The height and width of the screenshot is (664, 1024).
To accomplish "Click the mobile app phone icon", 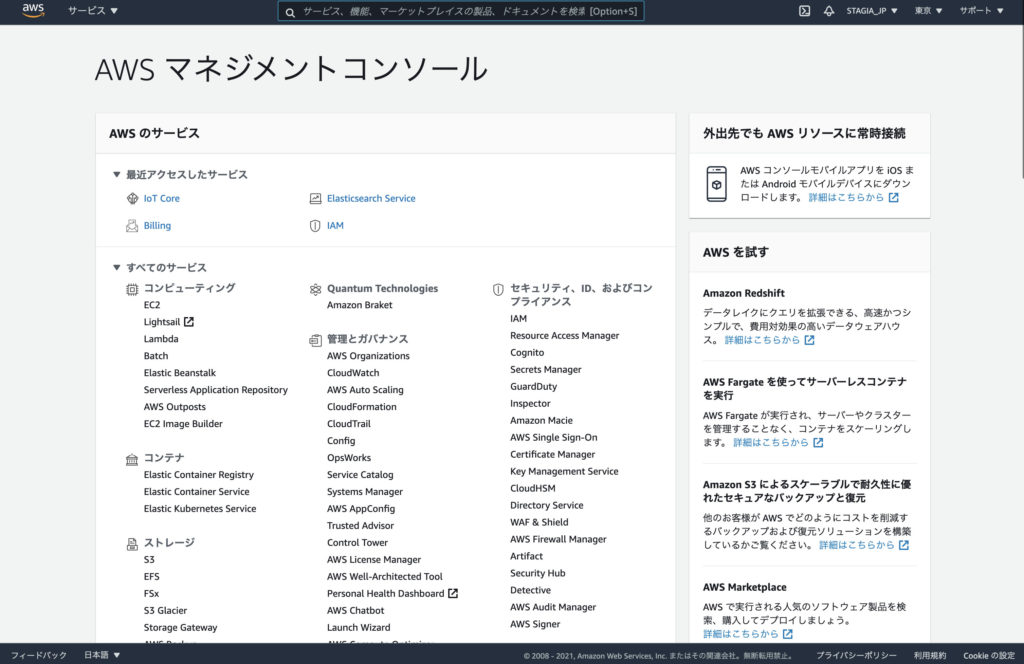I will click(x=716, y=185).
